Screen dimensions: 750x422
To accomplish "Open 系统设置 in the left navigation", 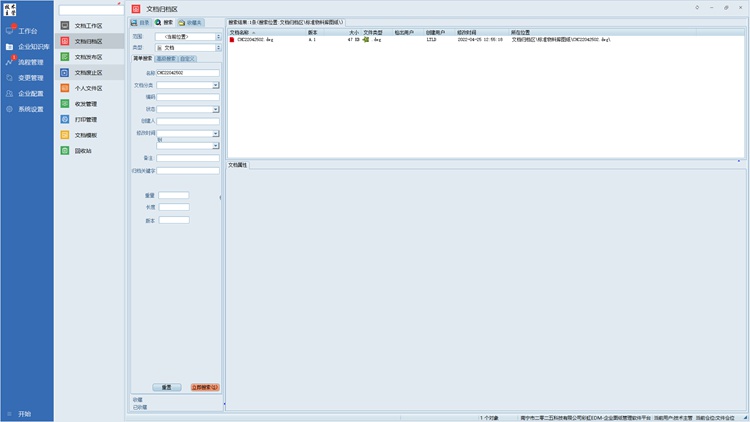I will pyautogui.click(x=30, y=109).
